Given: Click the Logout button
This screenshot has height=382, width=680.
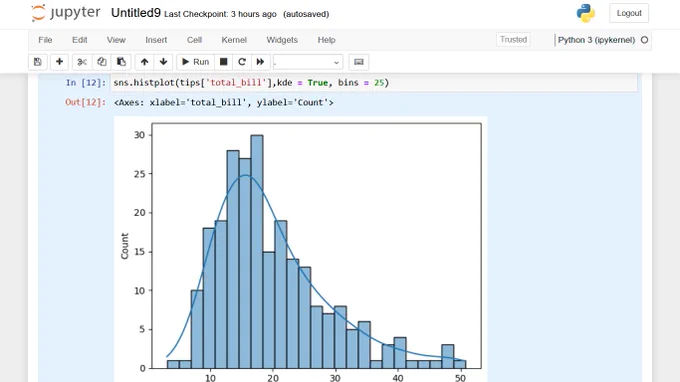Looking at the screenshot, I should coord(629,13).
